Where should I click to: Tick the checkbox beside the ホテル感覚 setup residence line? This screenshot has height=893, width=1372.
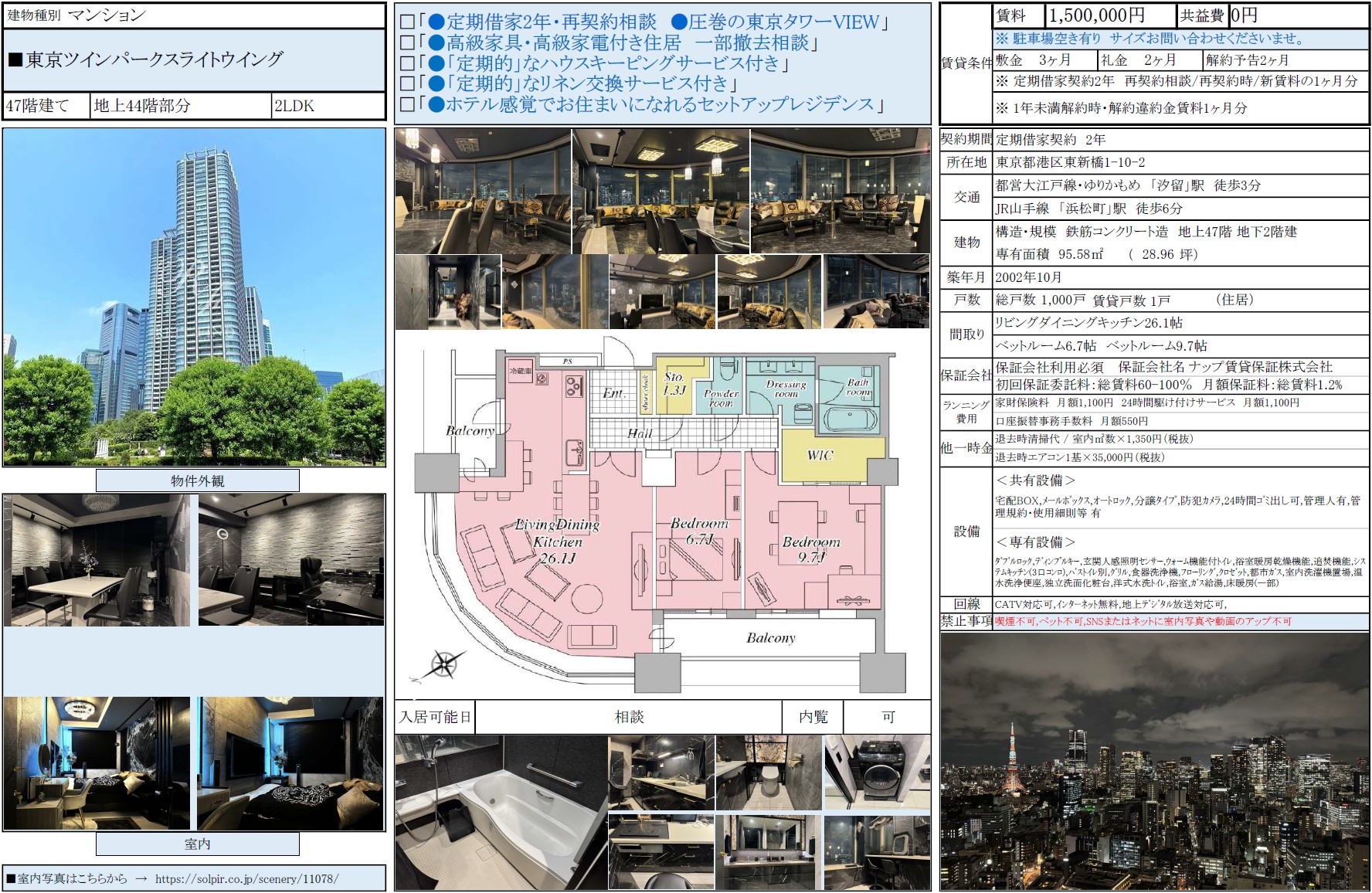[x=407, y=105]
